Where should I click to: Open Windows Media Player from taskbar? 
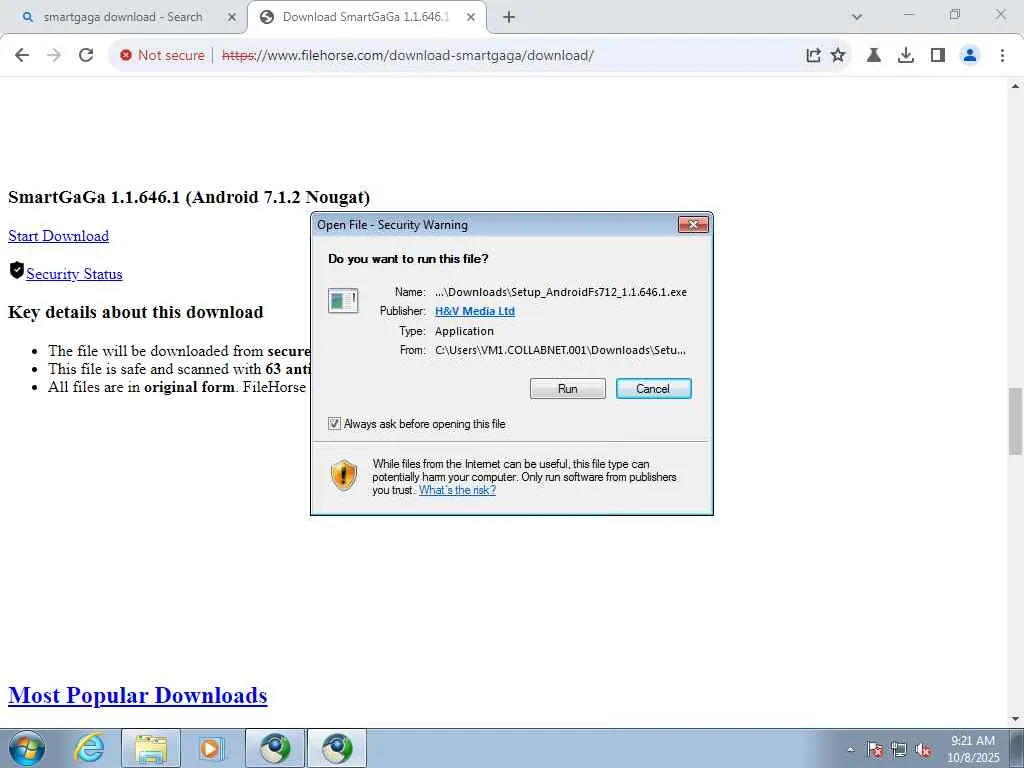point(211,748)
